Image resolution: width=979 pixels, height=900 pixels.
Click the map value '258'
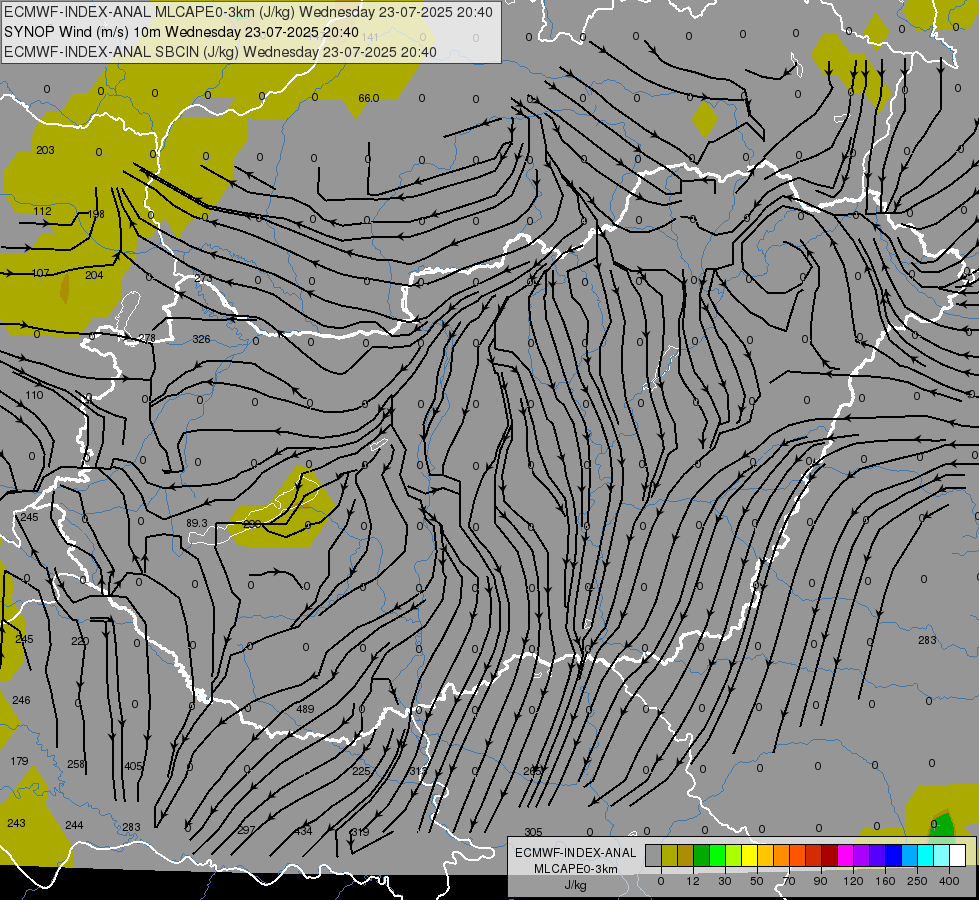(76, 764)
